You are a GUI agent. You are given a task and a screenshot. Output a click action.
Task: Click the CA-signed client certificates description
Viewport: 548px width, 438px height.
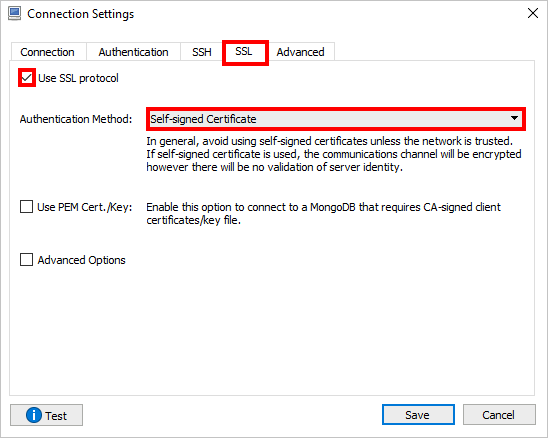point(323,213)
